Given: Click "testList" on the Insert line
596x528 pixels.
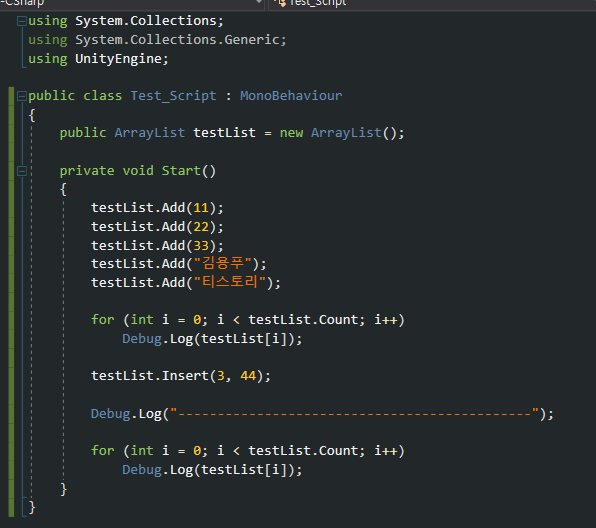Looking at the screenshot, I should pos(122,376).
